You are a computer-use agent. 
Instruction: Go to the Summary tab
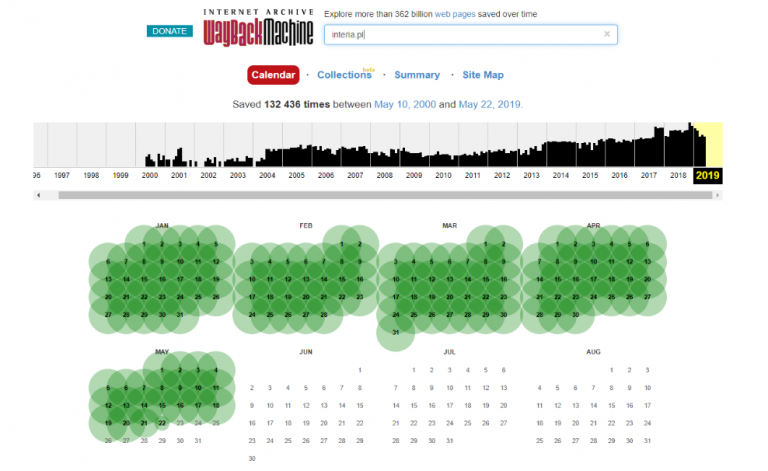click(416, 75)
